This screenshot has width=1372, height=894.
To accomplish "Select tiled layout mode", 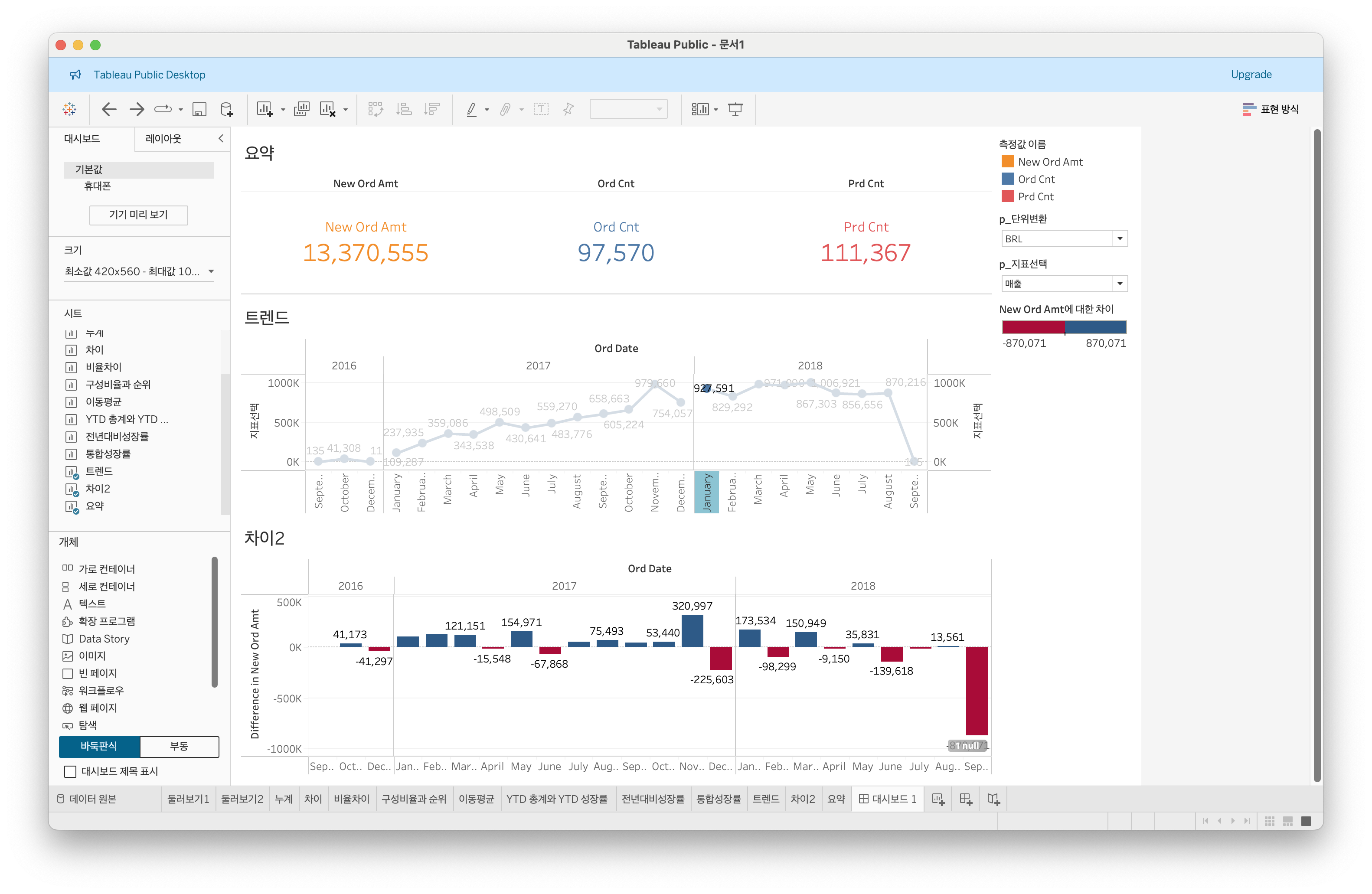I will [x=99, y=746].
